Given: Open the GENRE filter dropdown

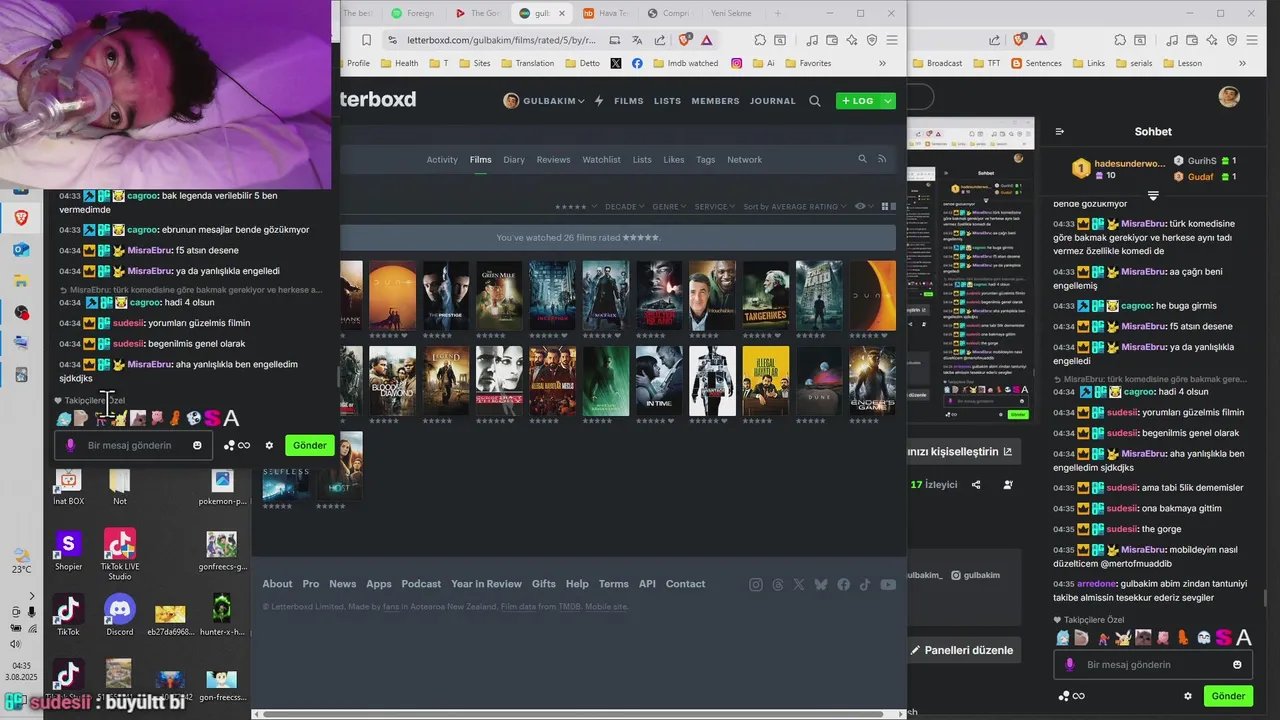Looking at the screenshot, I should point(669,206).
